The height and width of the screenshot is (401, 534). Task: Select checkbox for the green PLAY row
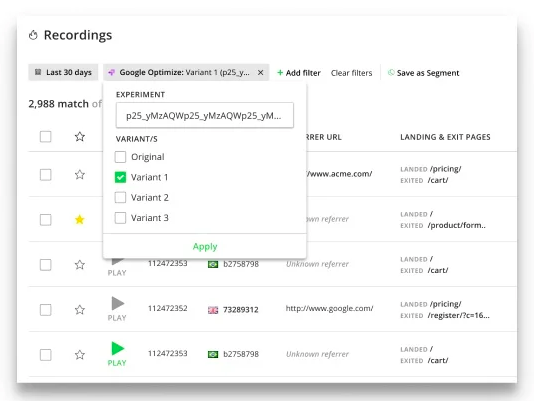pos(46,355)
